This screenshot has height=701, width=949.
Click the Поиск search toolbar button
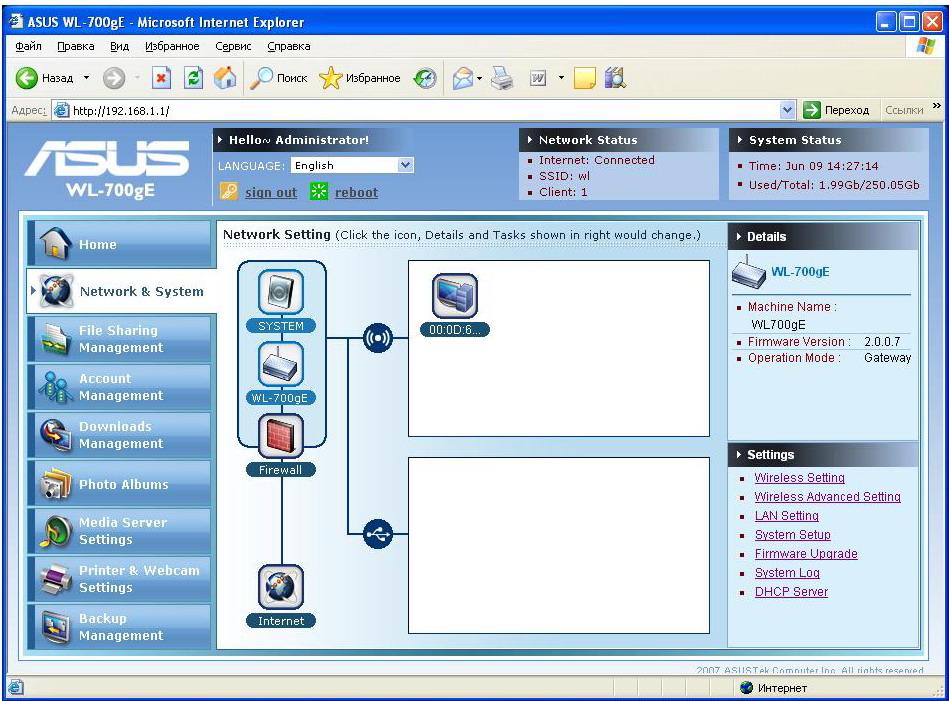(x=279, y=78)
